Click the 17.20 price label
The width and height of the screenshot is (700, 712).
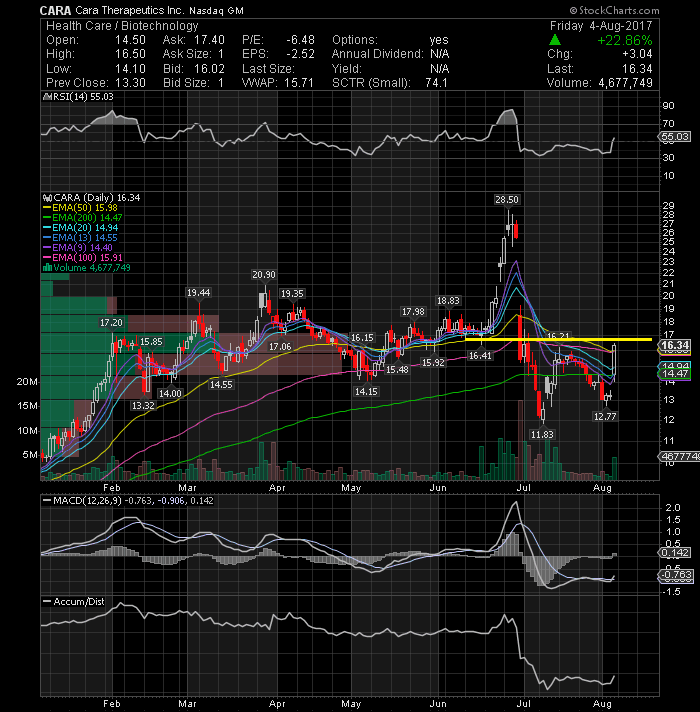tap(111, 322)
